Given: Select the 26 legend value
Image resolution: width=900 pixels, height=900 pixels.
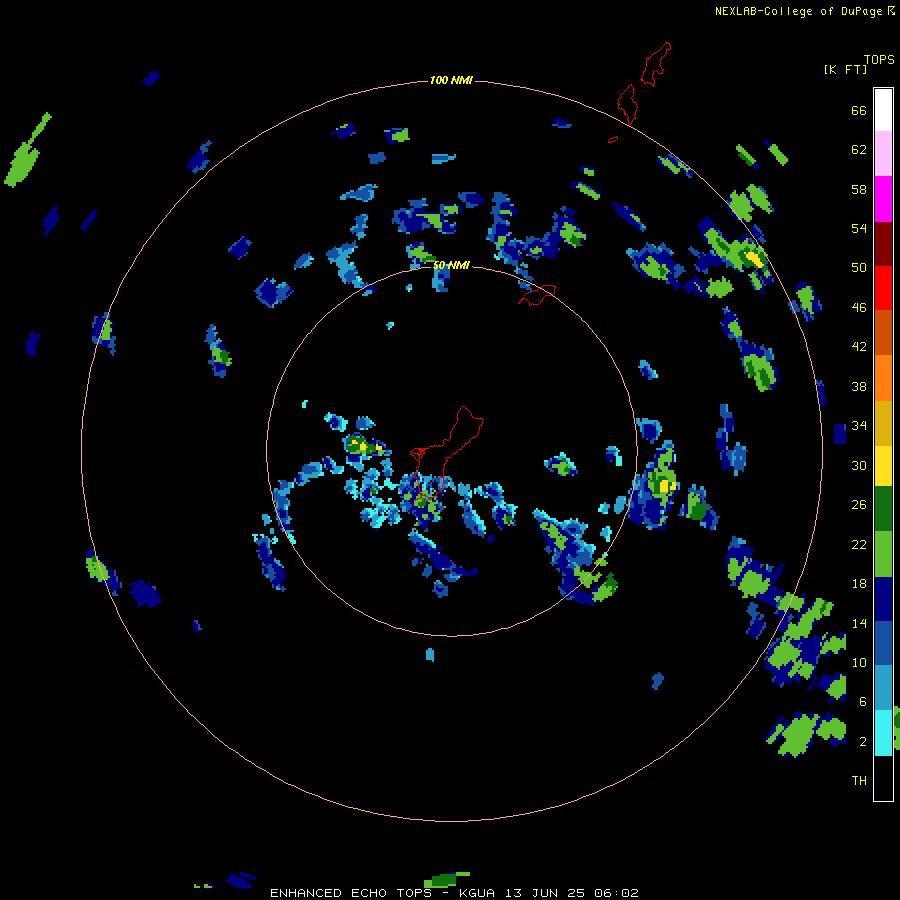Looking at the screenshot, I should [x=859, y=505].
